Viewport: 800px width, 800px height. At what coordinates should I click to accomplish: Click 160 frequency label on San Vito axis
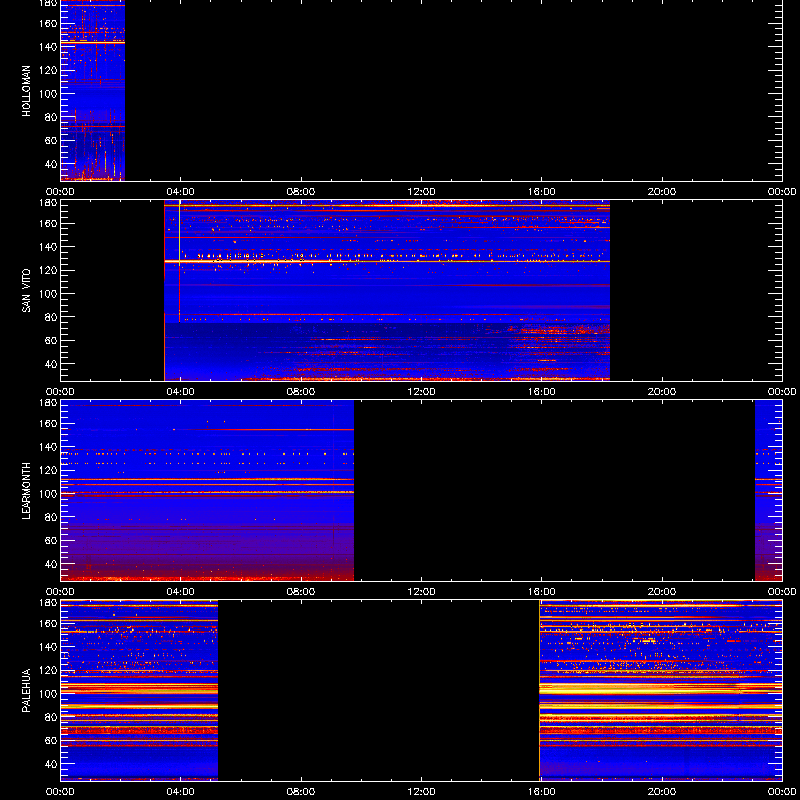pos(48,223)
